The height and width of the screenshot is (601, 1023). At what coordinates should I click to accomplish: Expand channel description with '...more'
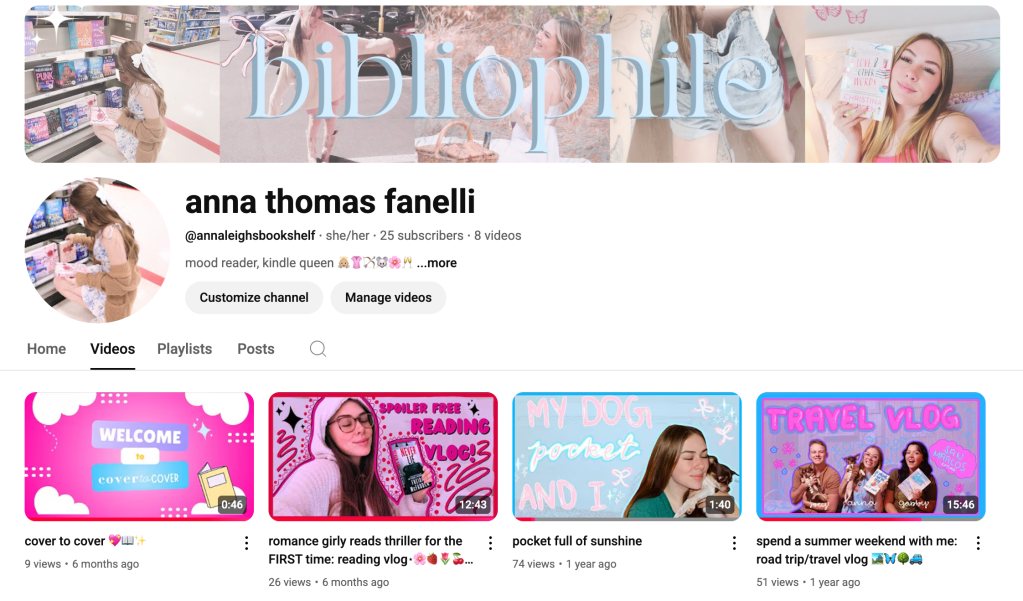(x=436, y=263)
